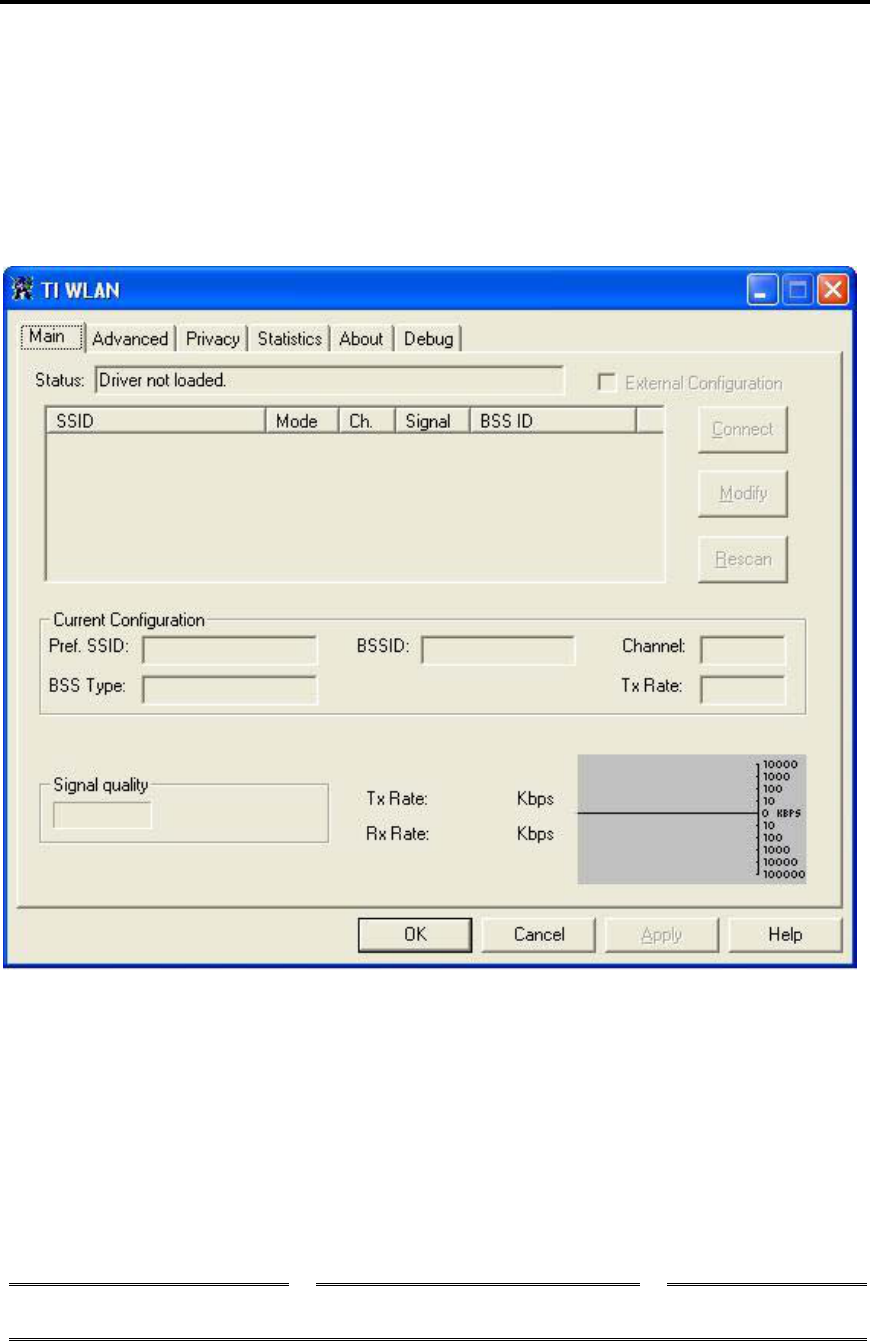The image size is (870, 1341).
Task: Open the About tab
Action: click(361, 339)
